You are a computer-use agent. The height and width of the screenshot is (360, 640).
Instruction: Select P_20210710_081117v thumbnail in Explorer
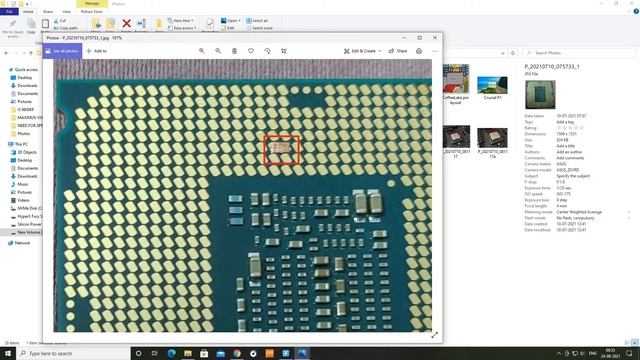click(492, 142)
